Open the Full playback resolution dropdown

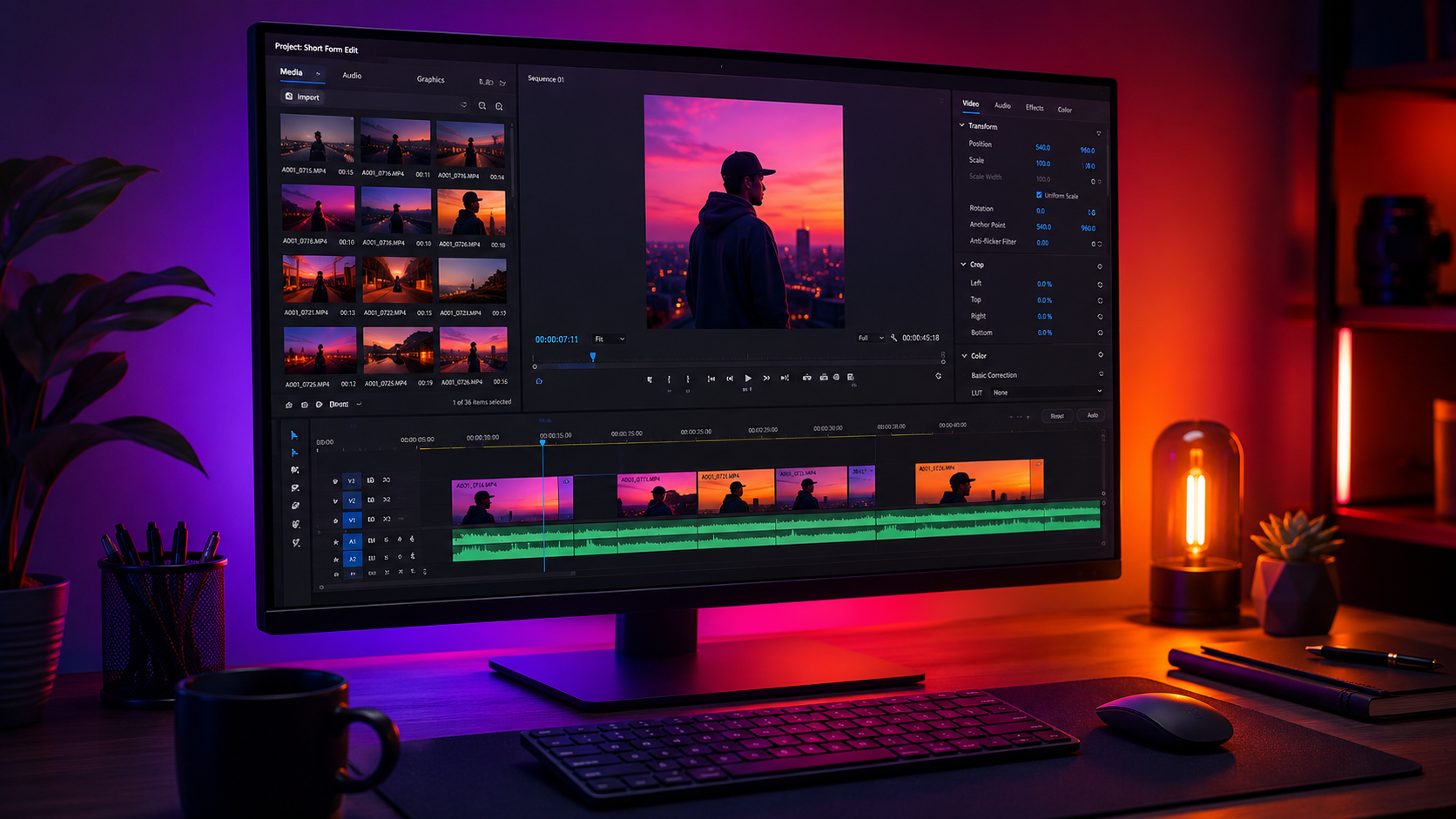[871, 338]
